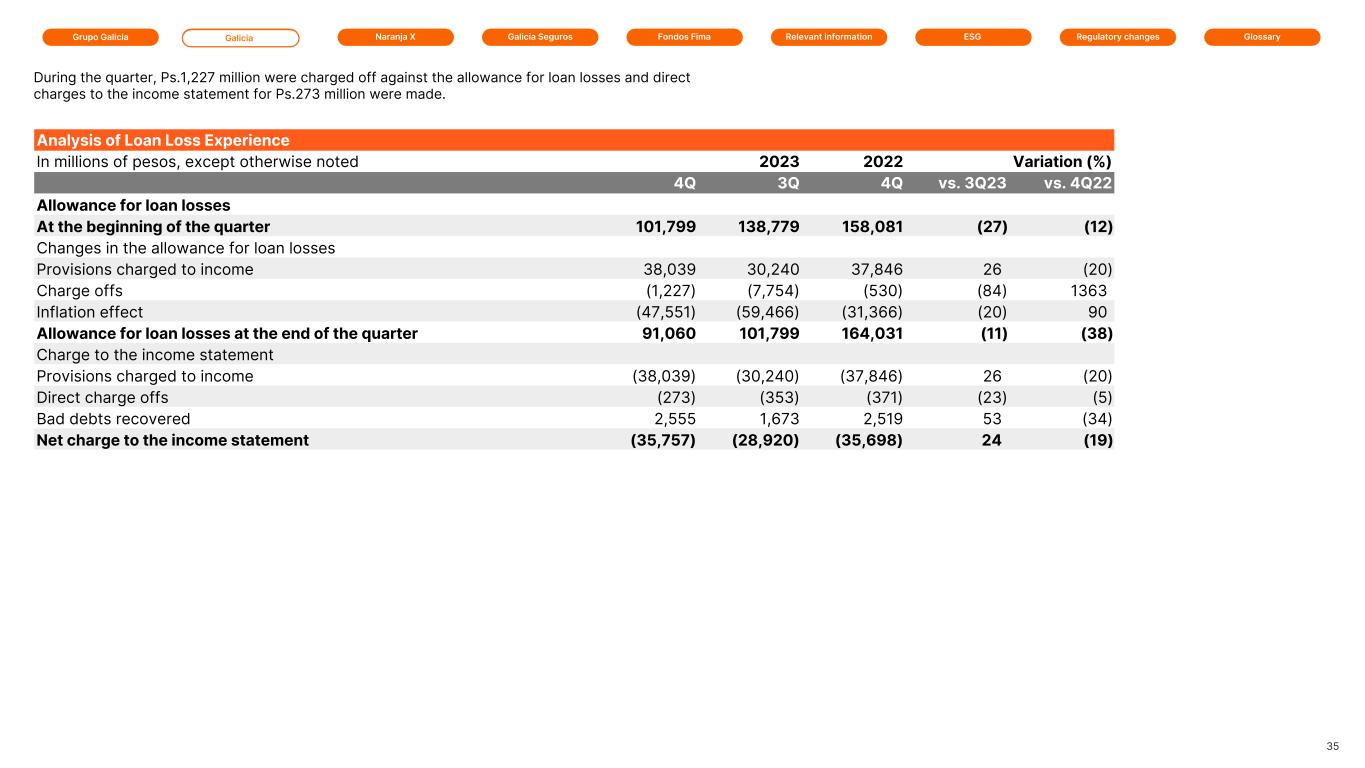Screen dimensions: 1365x768
Task: Click the 91,060 end-of-quarter allowance value
Action: [x=668, y=333]
